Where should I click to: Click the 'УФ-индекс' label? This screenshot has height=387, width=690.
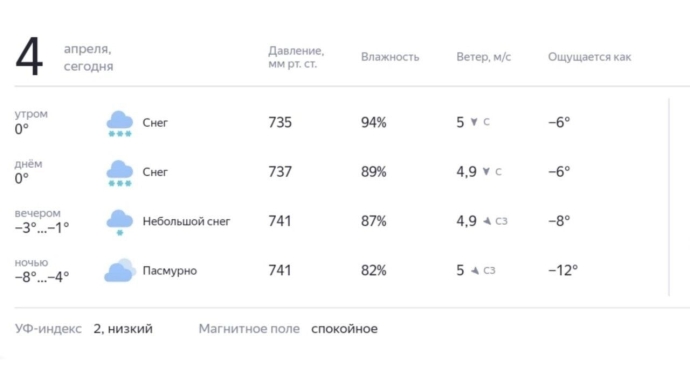click(48, 328)
